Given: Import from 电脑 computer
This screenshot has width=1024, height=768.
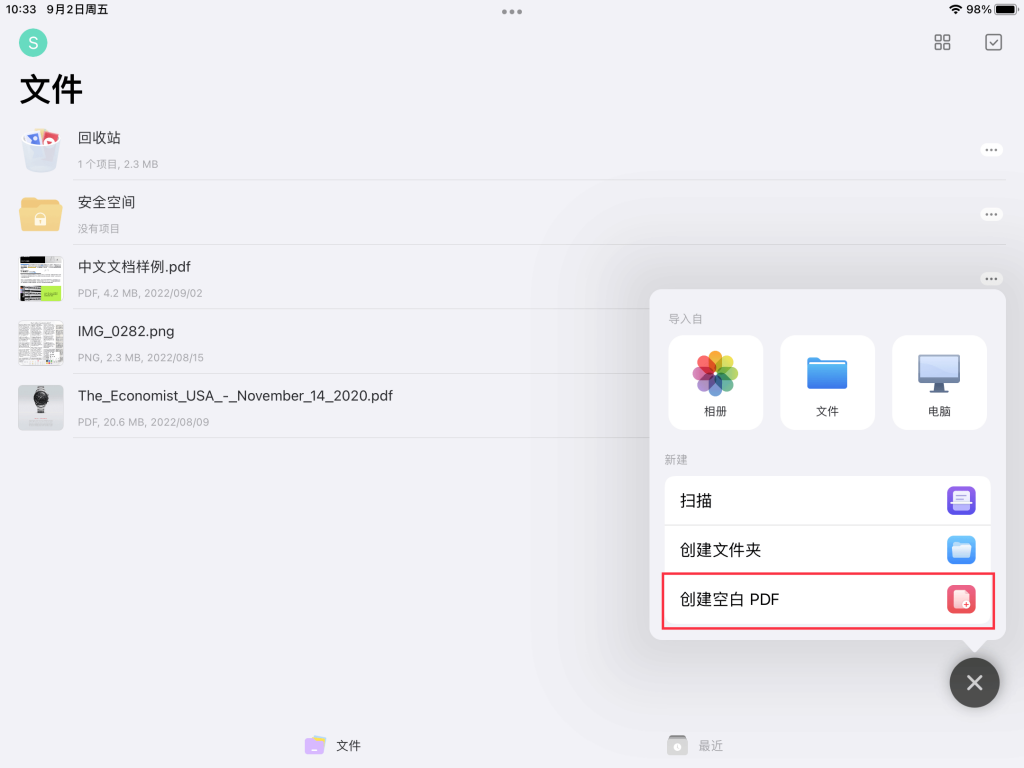Looking at the screenshot, I should (939, 382).
